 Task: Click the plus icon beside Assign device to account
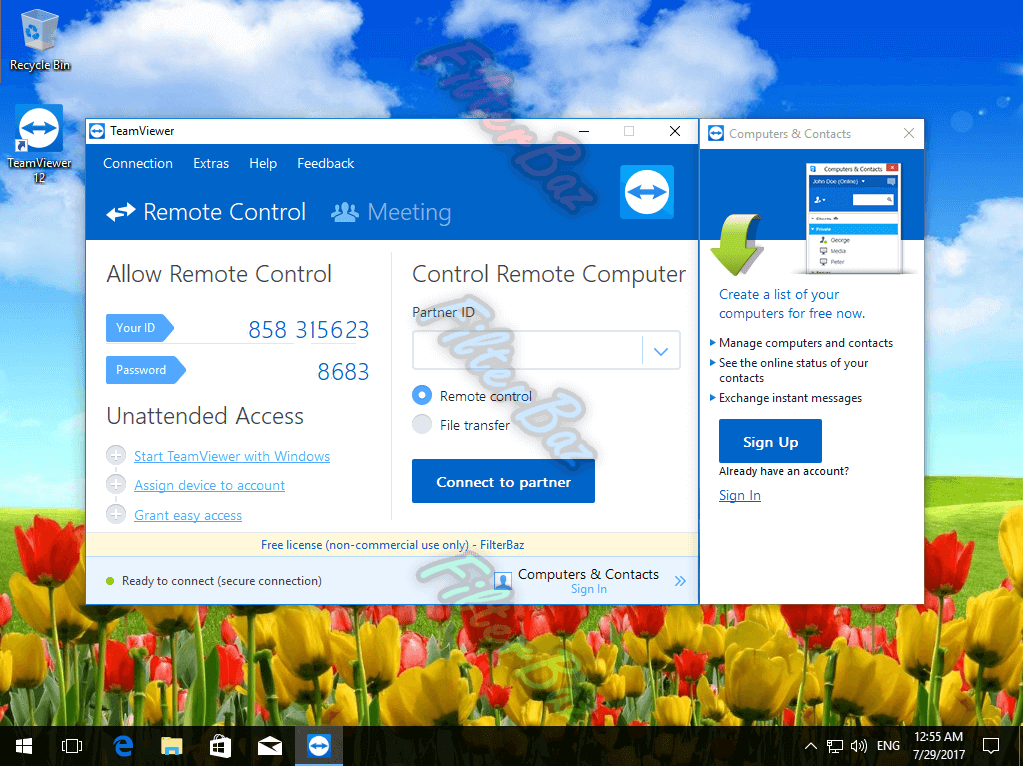point(116,485)
